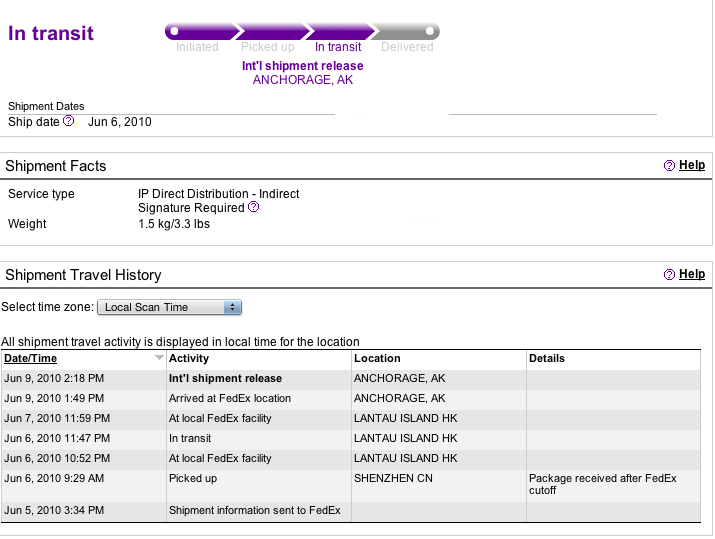
Task: Click the Ship date help question icon
Action: pyautogui.click(x=68, y=121)
